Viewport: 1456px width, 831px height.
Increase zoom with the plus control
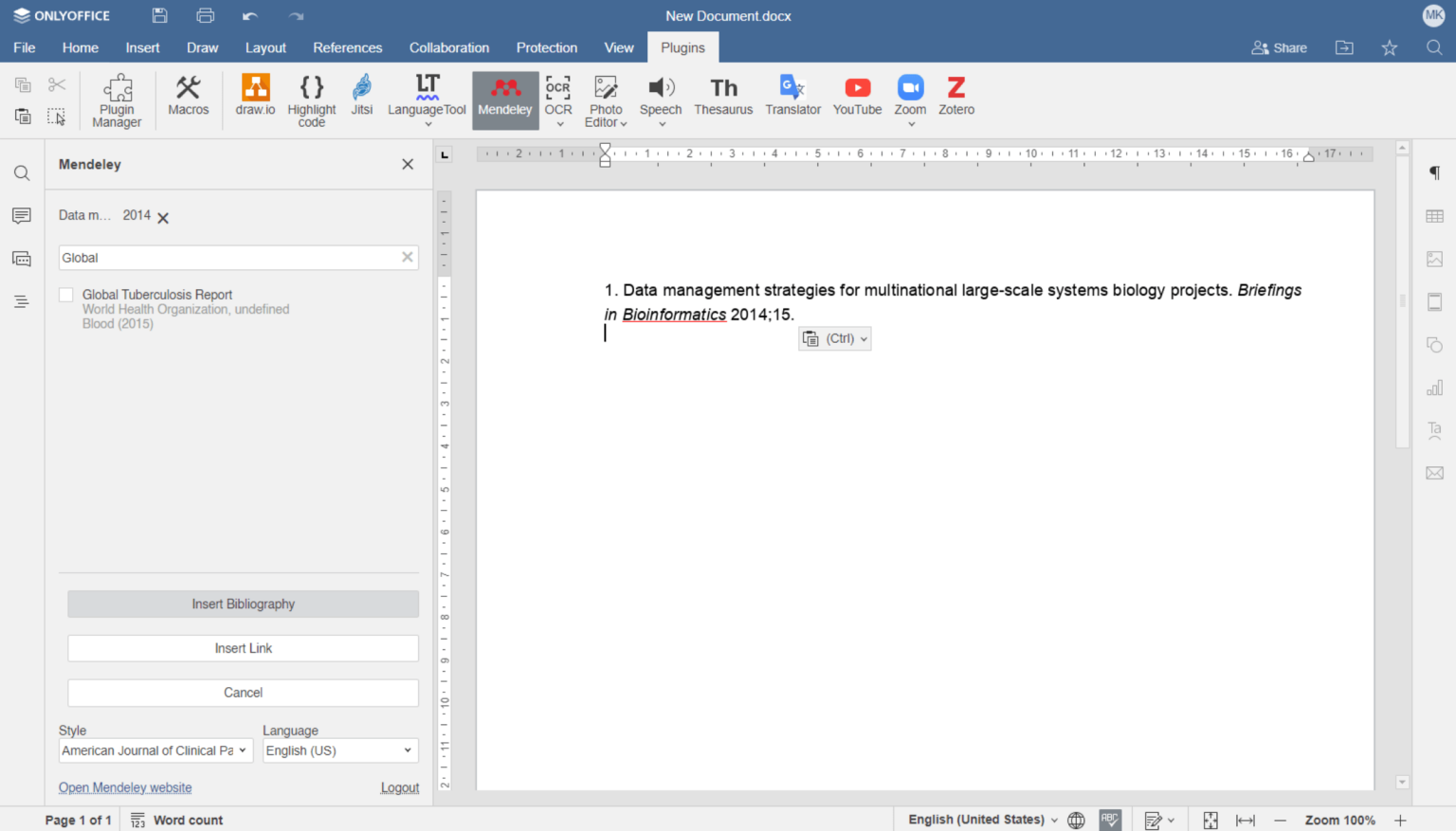click(x=1400, y=820)
